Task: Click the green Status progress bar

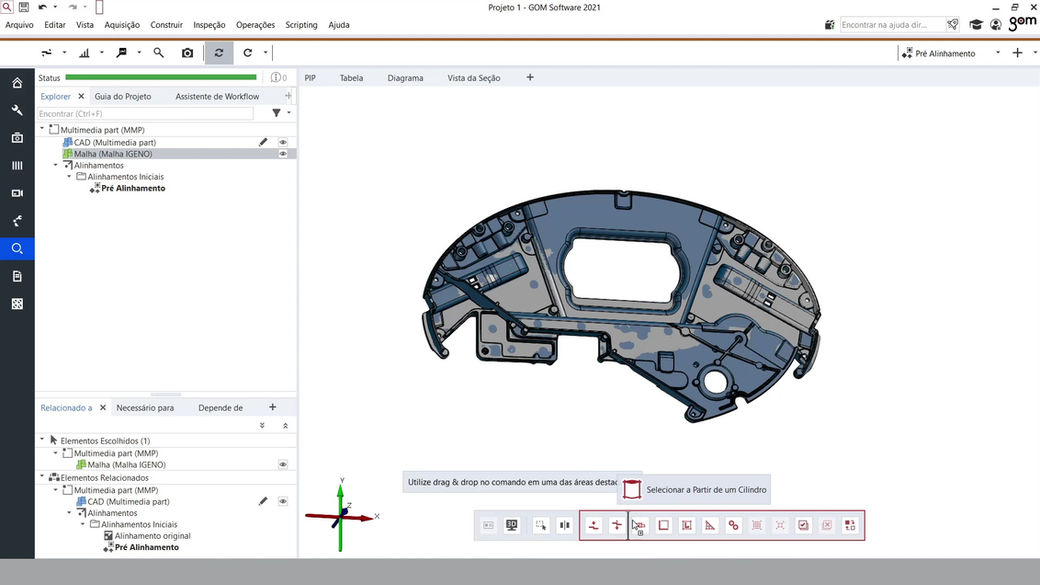Action: click(160, 77)
